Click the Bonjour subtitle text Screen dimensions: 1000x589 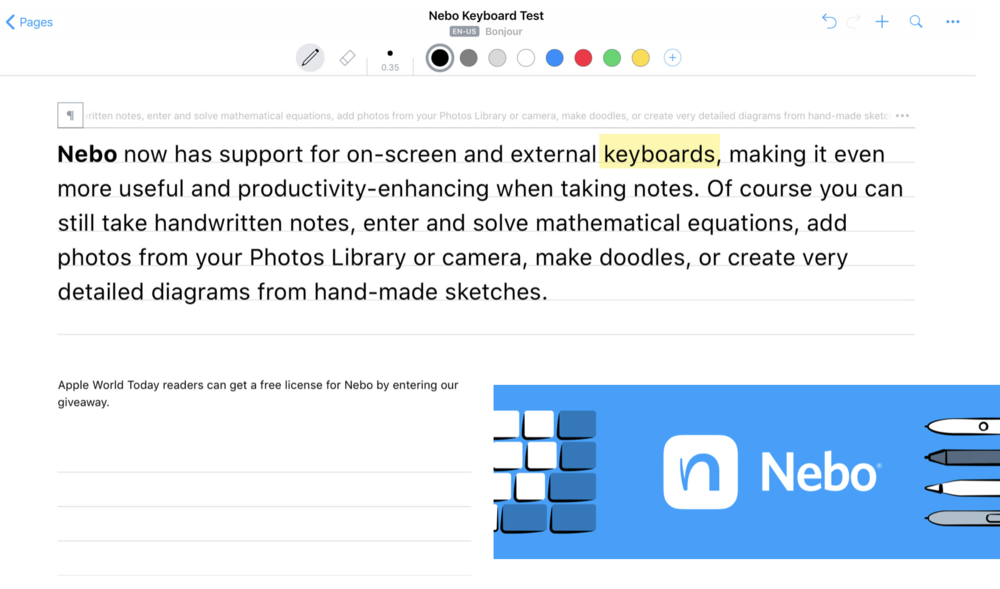click(504, 31)
